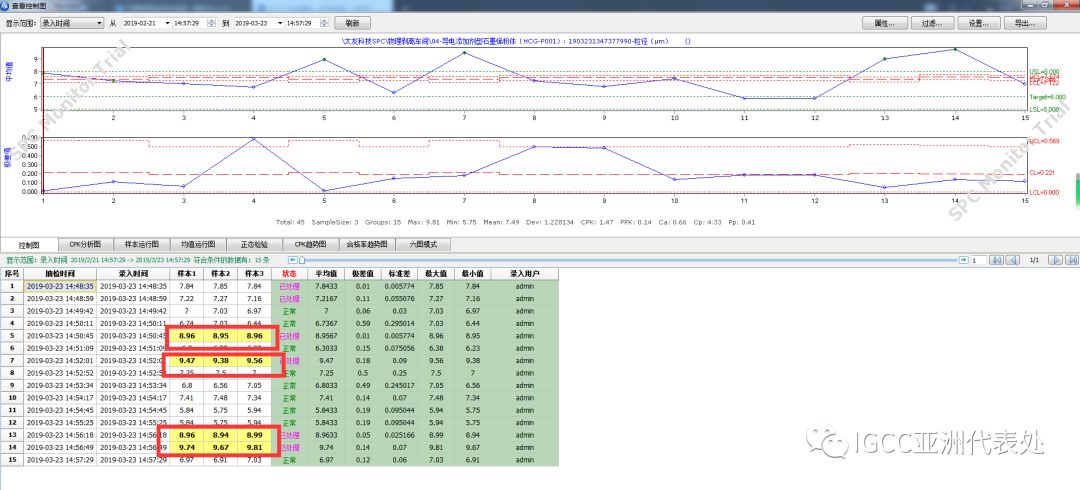Open the 设置... settings button
The width and height of the screenshot is (1080, 490).
978,22
